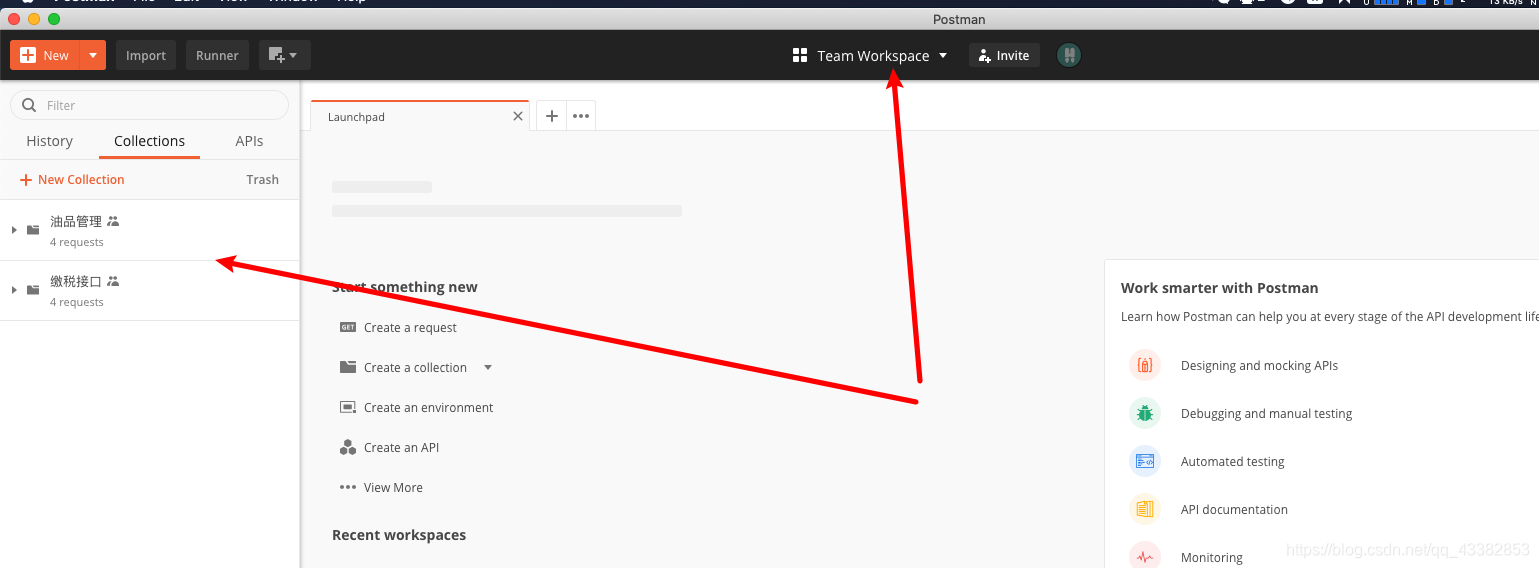
Task: Select the 油品管理 collection name
Action: click(x=76, y=221)
